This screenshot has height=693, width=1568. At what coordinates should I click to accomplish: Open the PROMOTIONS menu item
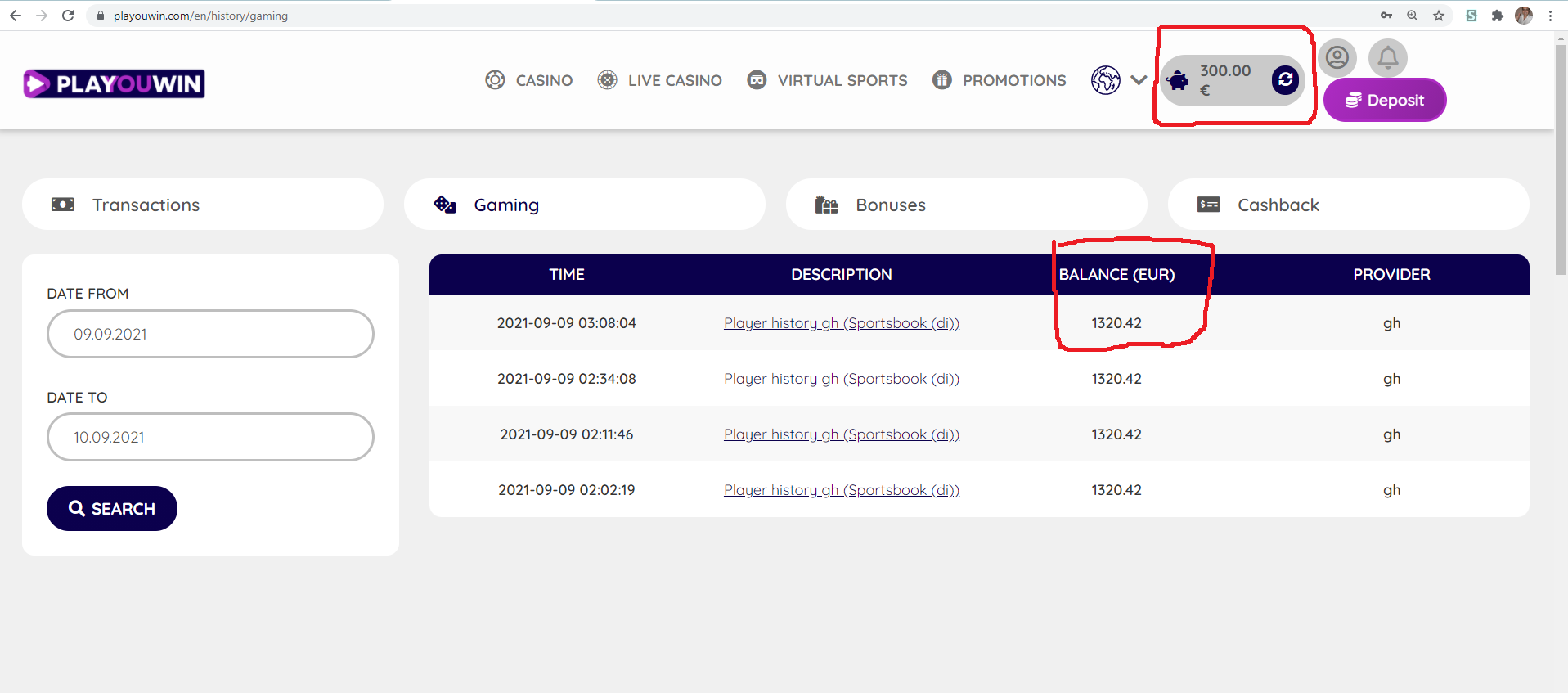click(1014, 80)
